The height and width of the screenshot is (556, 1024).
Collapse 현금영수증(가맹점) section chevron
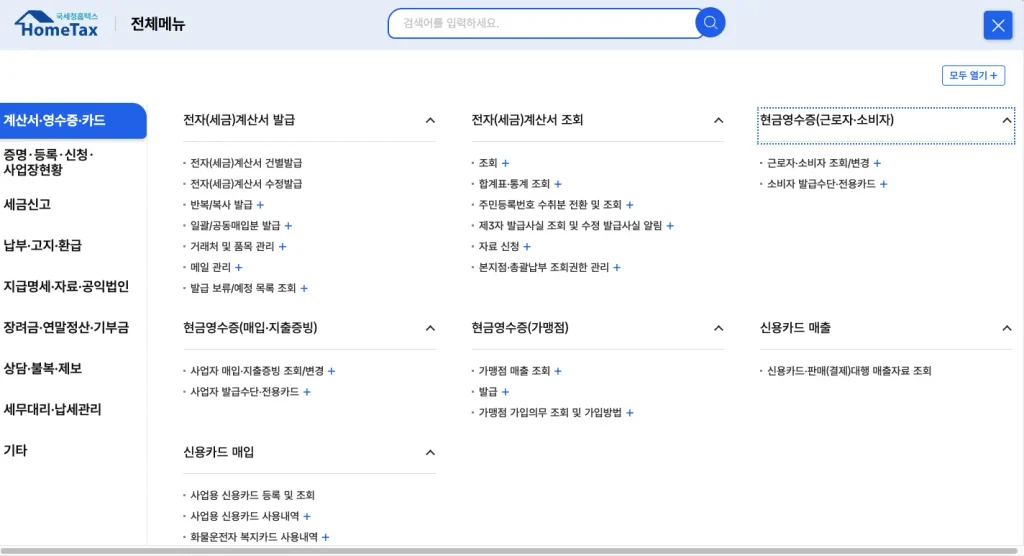coord(718,328)
